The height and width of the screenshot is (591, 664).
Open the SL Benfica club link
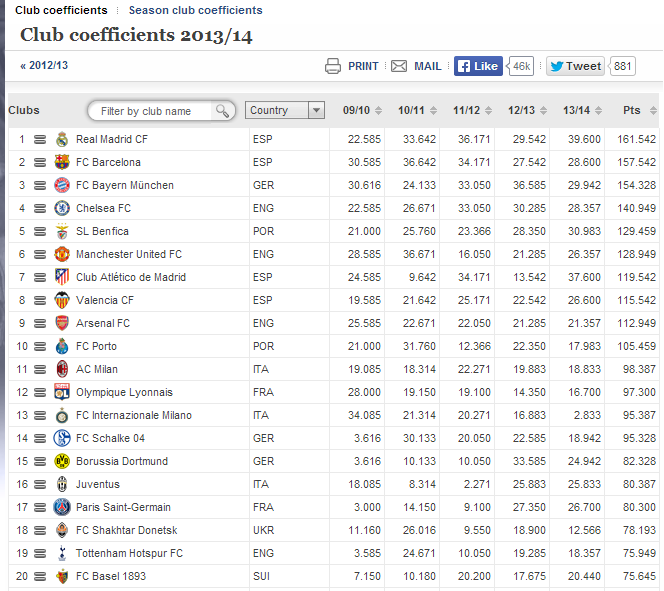(102, 231)
